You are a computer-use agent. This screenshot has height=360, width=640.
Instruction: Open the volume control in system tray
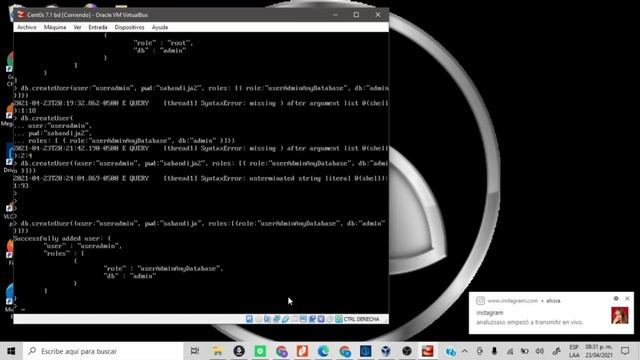[540, 351]
